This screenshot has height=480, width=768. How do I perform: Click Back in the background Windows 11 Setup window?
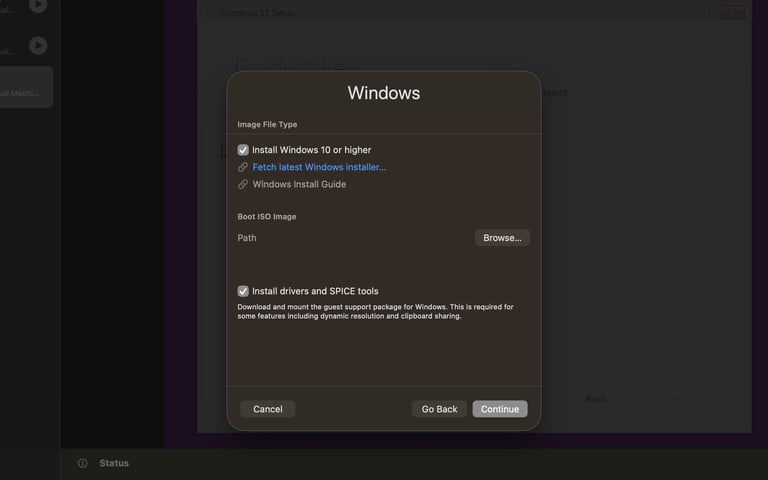coord(595,399)
